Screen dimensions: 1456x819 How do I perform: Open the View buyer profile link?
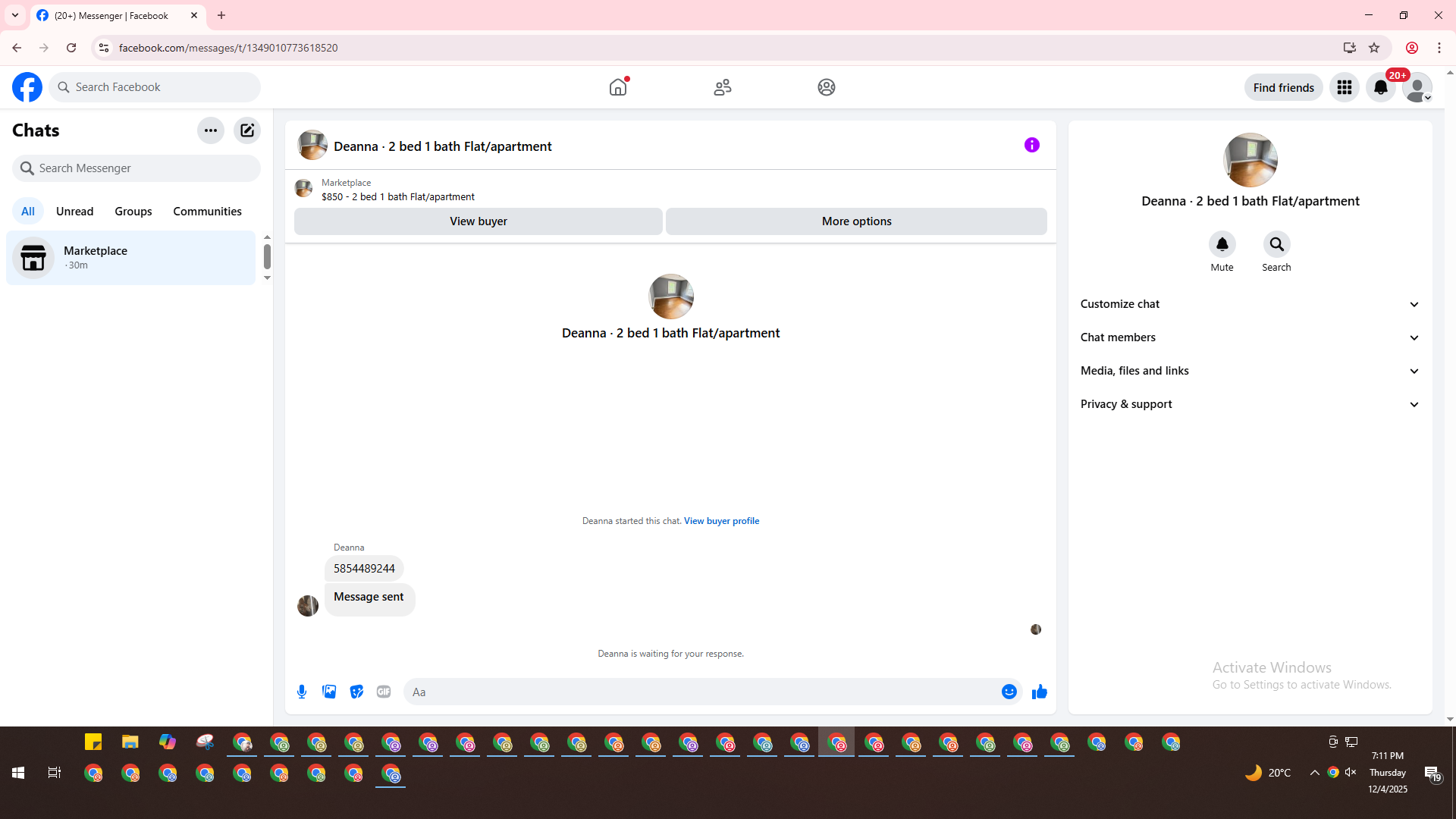click(721, 521)
